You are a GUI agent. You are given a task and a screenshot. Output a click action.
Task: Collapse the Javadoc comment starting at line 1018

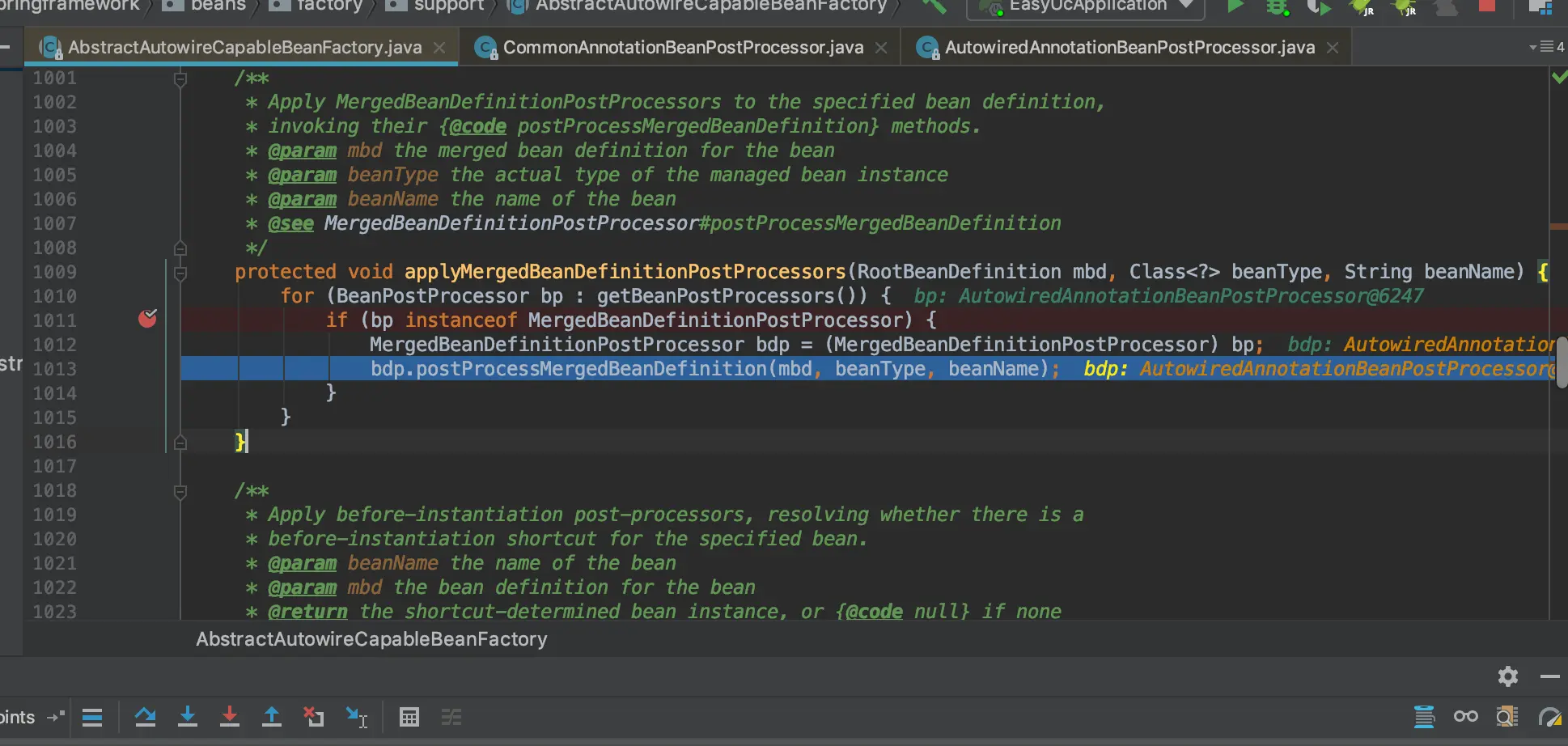point(180,491)
